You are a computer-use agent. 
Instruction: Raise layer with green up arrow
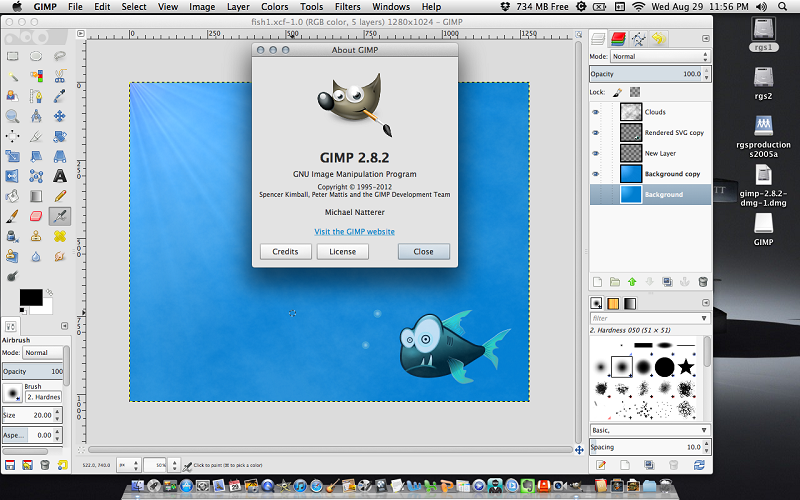pos(632,282)
